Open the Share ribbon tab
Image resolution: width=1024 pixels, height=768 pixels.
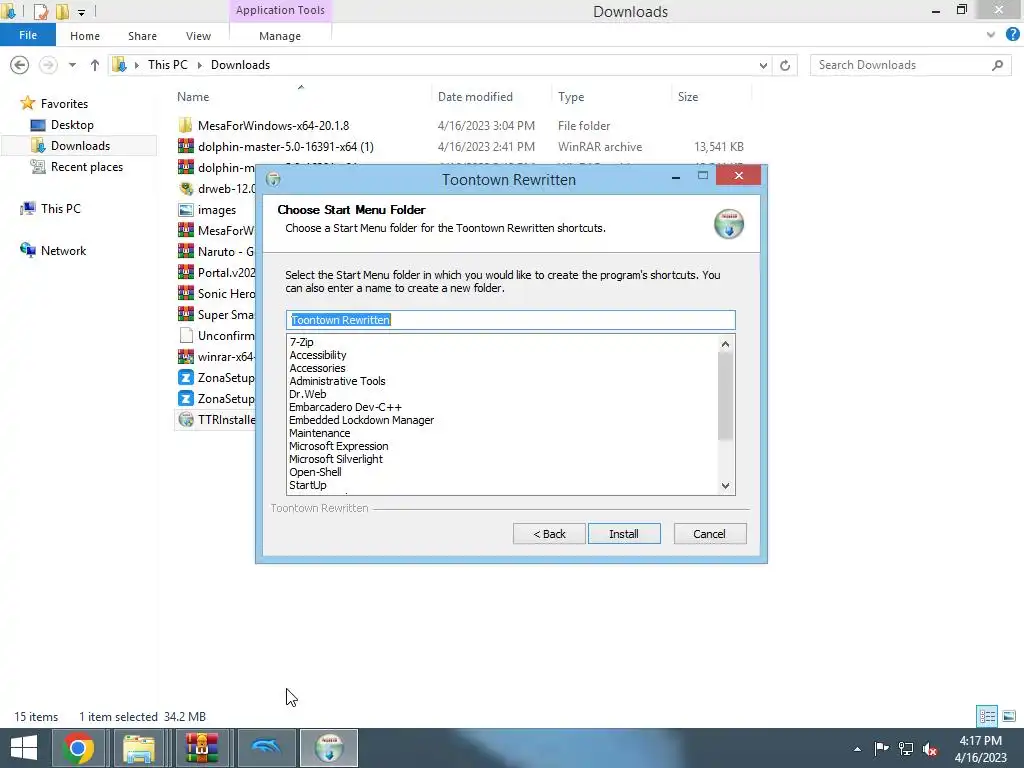142,36
